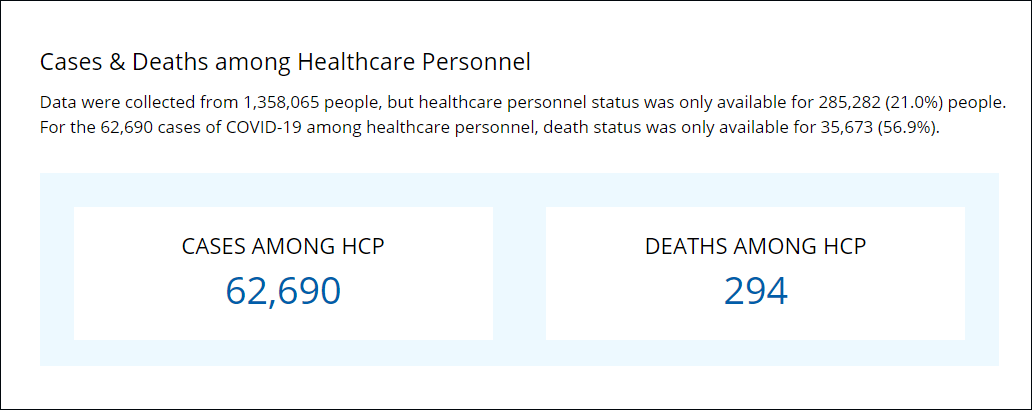Click the large blue 294 figure
Viewport: 1032px width, 410px height.
coord(755,290)
